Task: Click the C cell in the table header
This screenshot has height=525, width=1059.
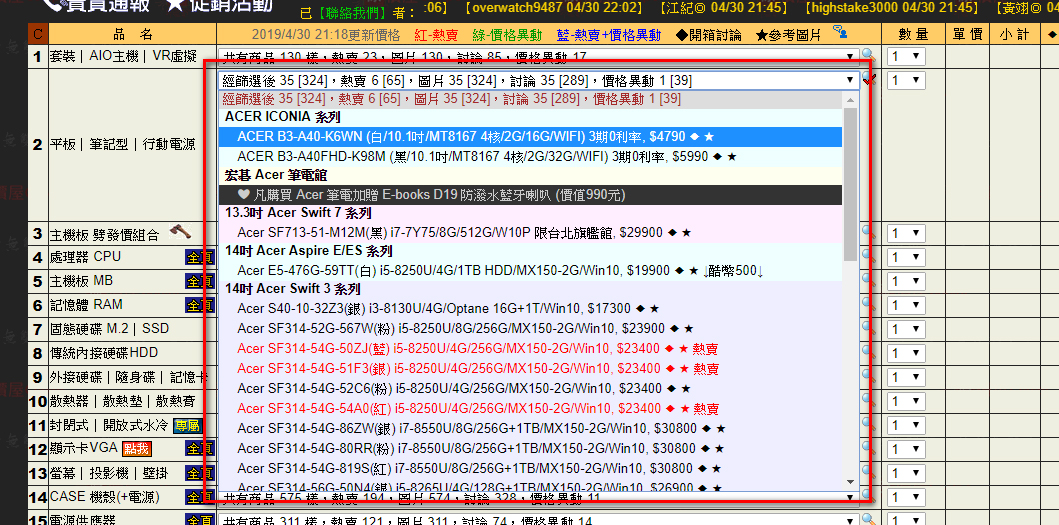Action: [37, 34]
